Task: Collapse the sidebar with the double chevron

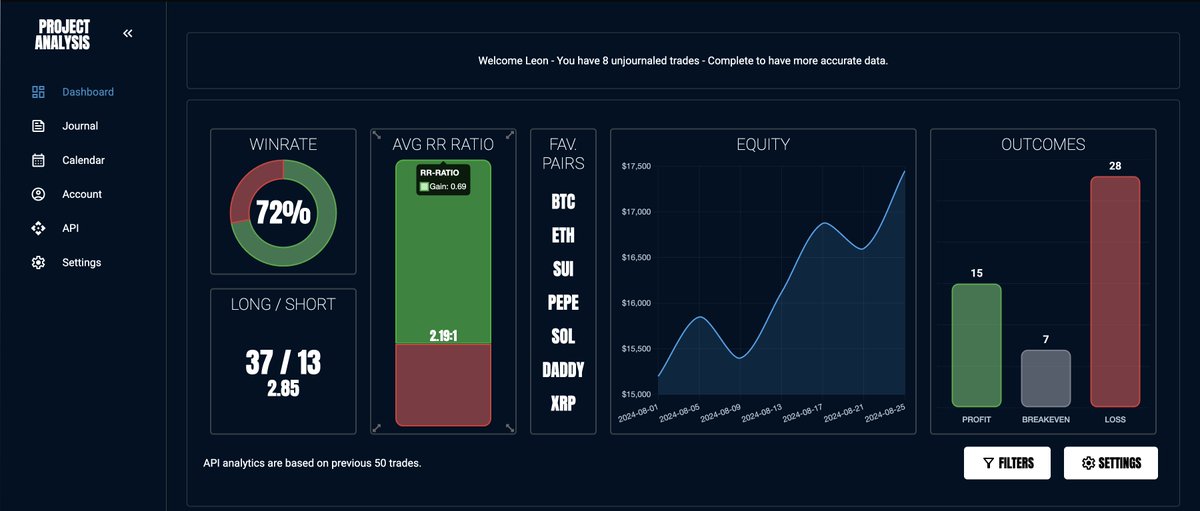Action: (x=128, y=33)
